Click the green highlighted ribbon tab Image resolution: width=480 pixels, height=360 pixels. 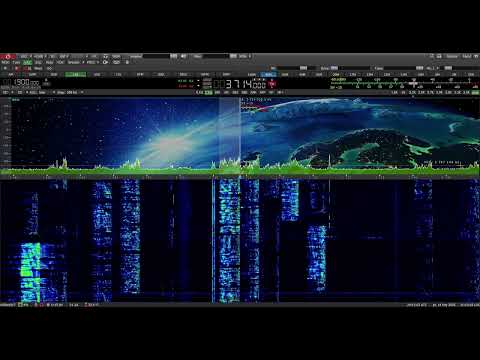27,62
